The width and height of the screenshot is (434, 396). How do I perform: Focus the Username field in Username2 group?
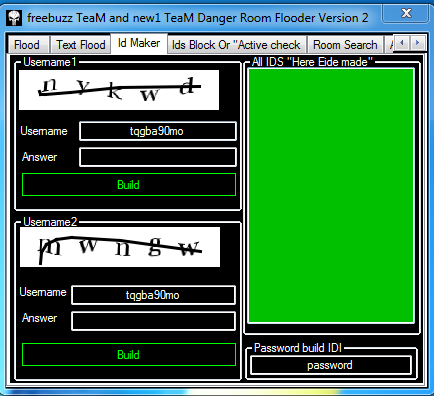pyautogui.click(x=153, y=295)
